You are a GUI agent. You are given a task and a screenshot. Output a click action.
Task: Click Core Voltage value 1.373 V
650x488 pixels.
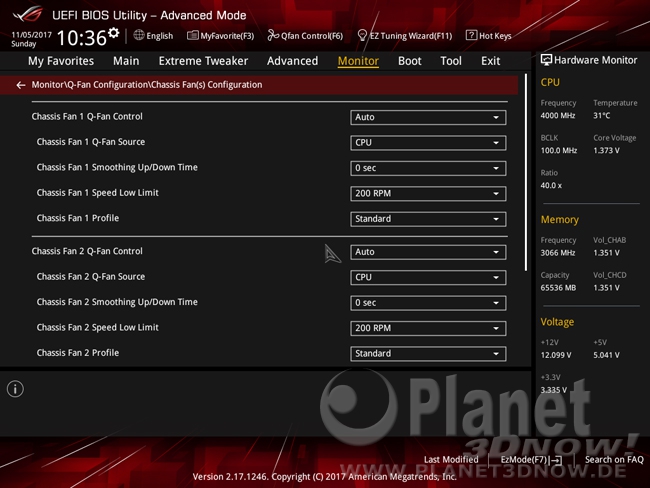(x=606, y=151)
